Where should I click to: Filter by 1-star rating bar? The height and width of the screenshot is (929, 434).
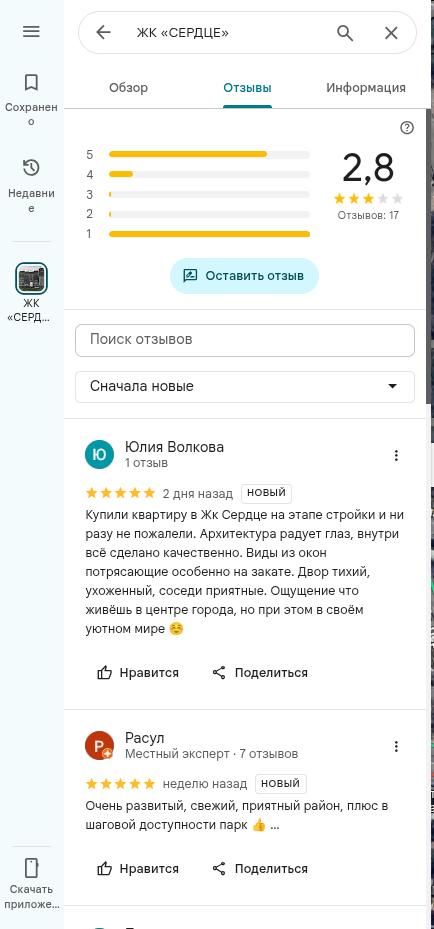(198, 234)
